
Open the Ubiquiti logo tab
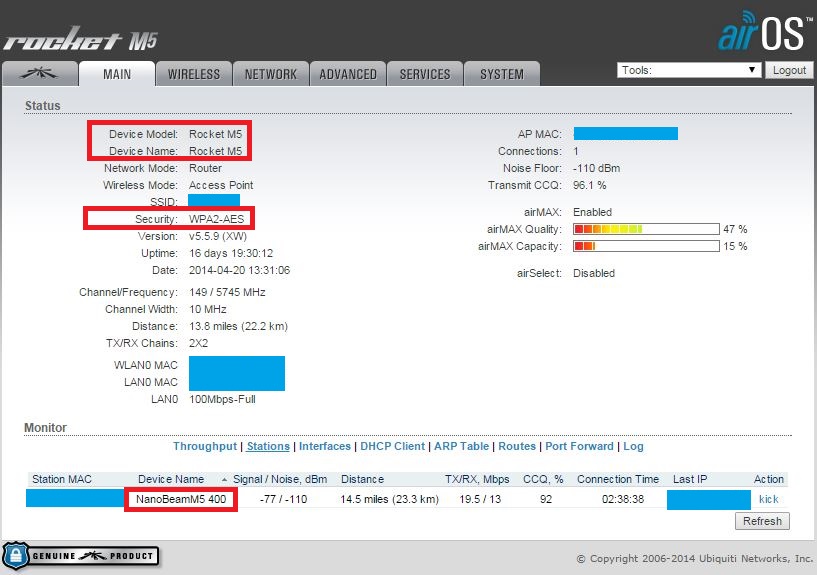click(40, 74)
